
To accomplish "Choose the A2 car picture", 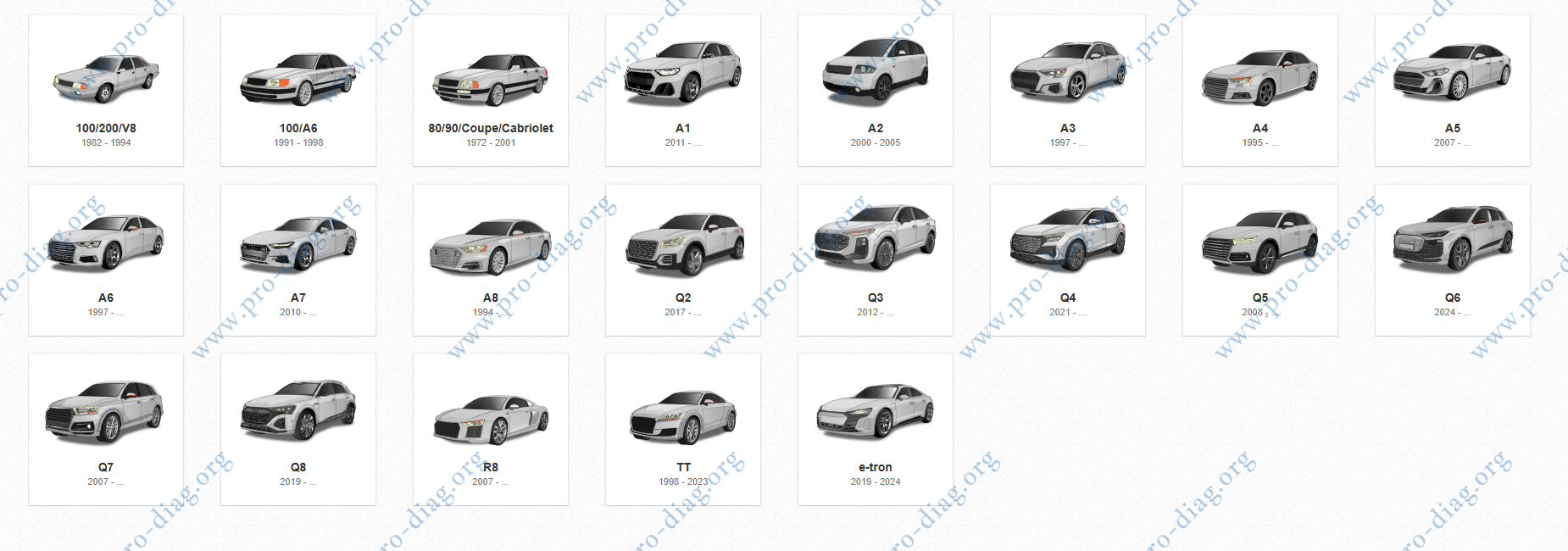I will (876, 70).
